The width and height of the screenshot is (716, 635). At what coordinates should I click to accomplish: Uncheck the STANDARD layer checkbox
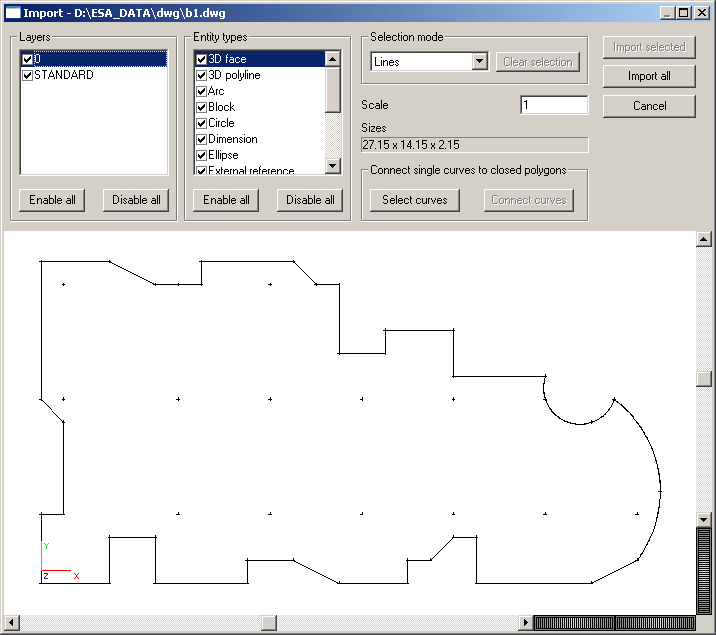click(27, 75)
